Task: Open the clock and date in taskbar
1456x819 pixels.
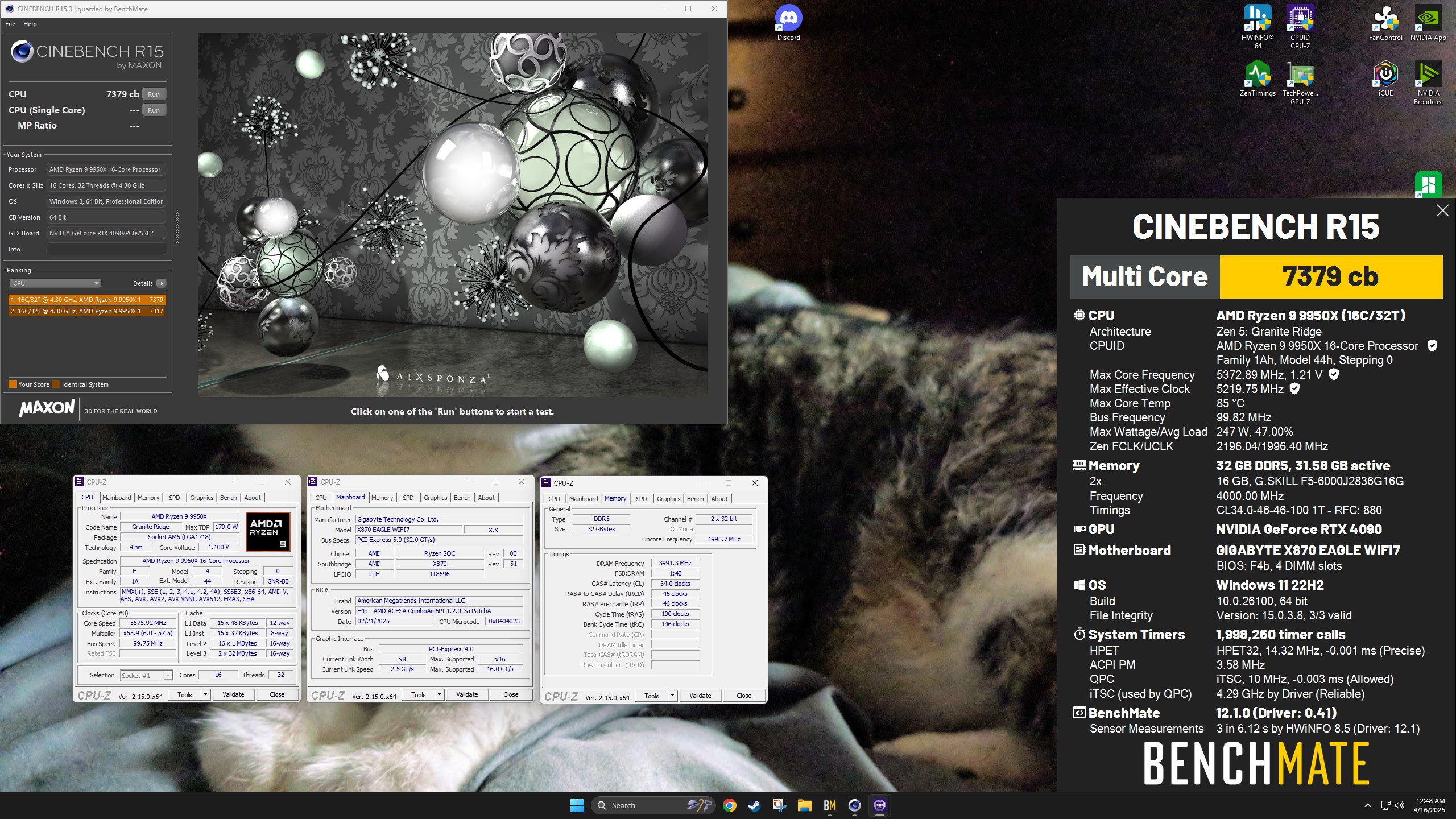Action: coord(1430,805)
